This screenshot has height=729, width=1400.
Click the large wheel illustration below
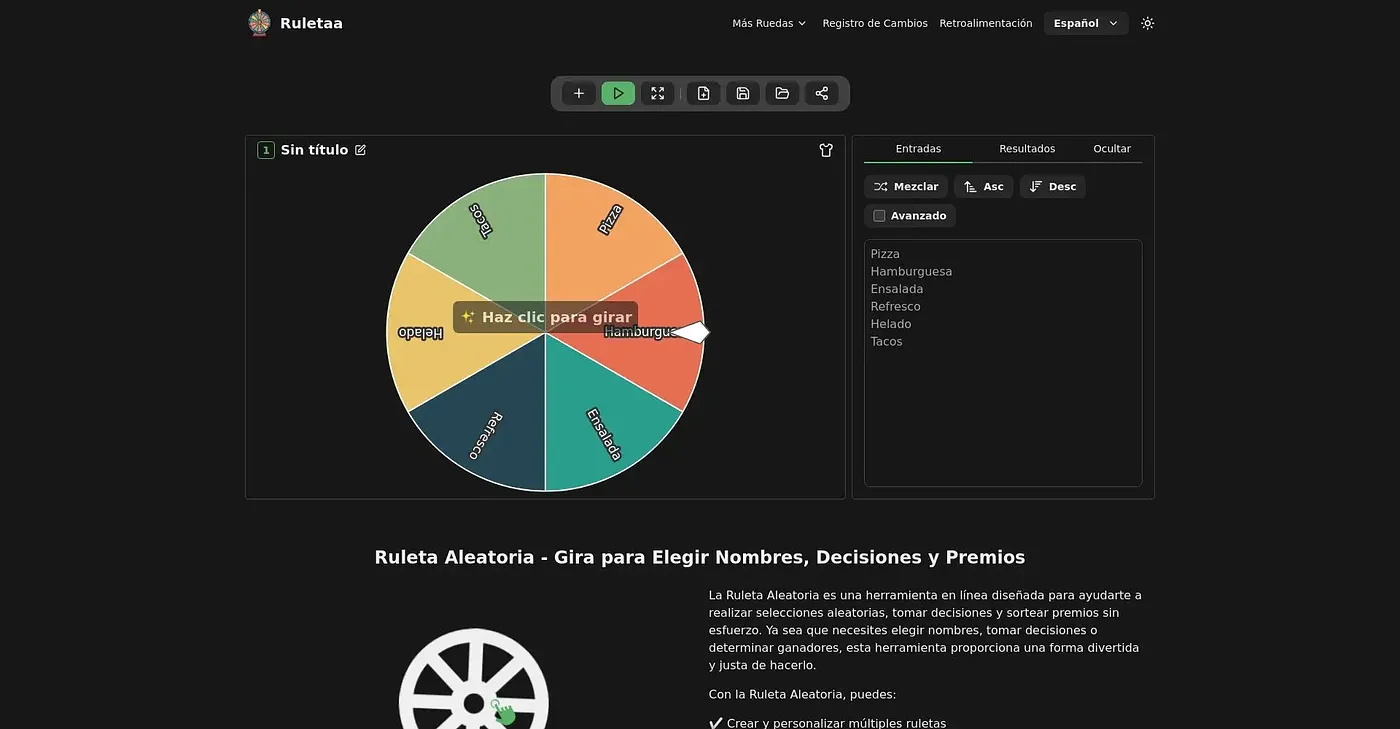(x=474, y=680)
